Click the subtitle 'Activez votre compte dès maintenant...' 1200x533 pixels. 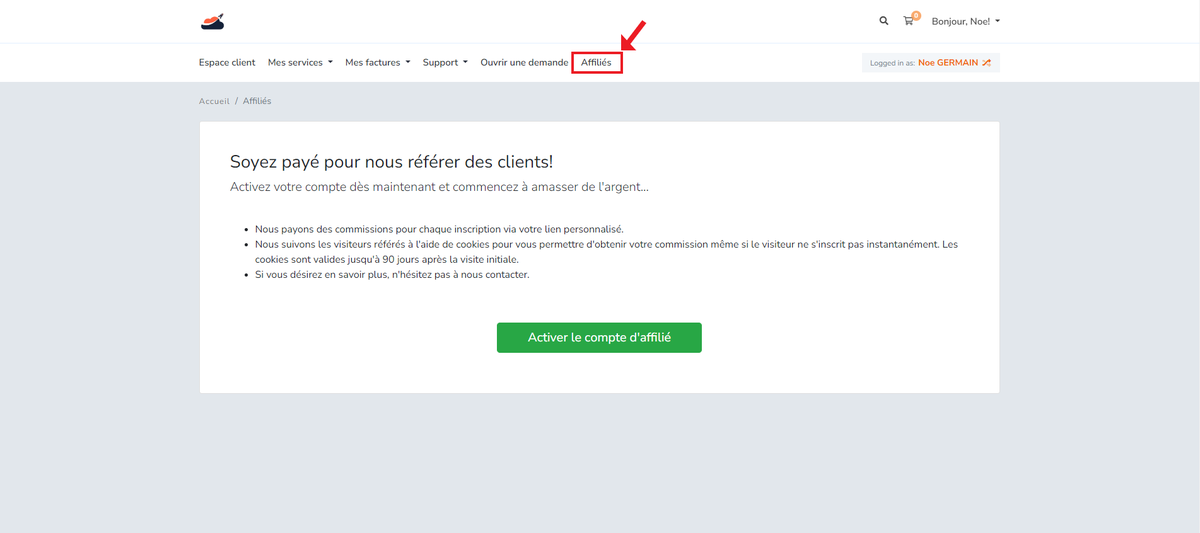click(x=439, y=187)
